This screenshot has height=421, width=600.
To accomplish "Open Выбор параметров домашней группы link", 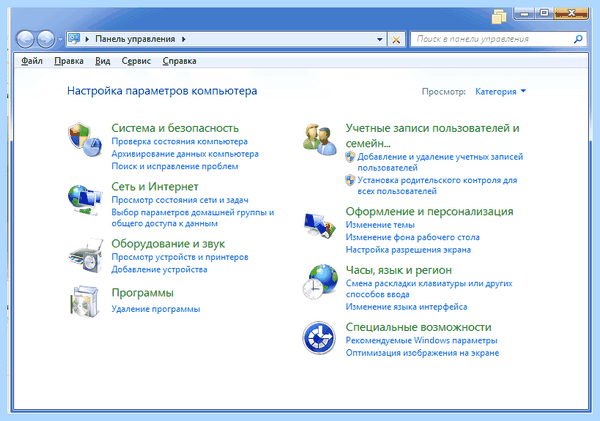I will pos(192,218).
